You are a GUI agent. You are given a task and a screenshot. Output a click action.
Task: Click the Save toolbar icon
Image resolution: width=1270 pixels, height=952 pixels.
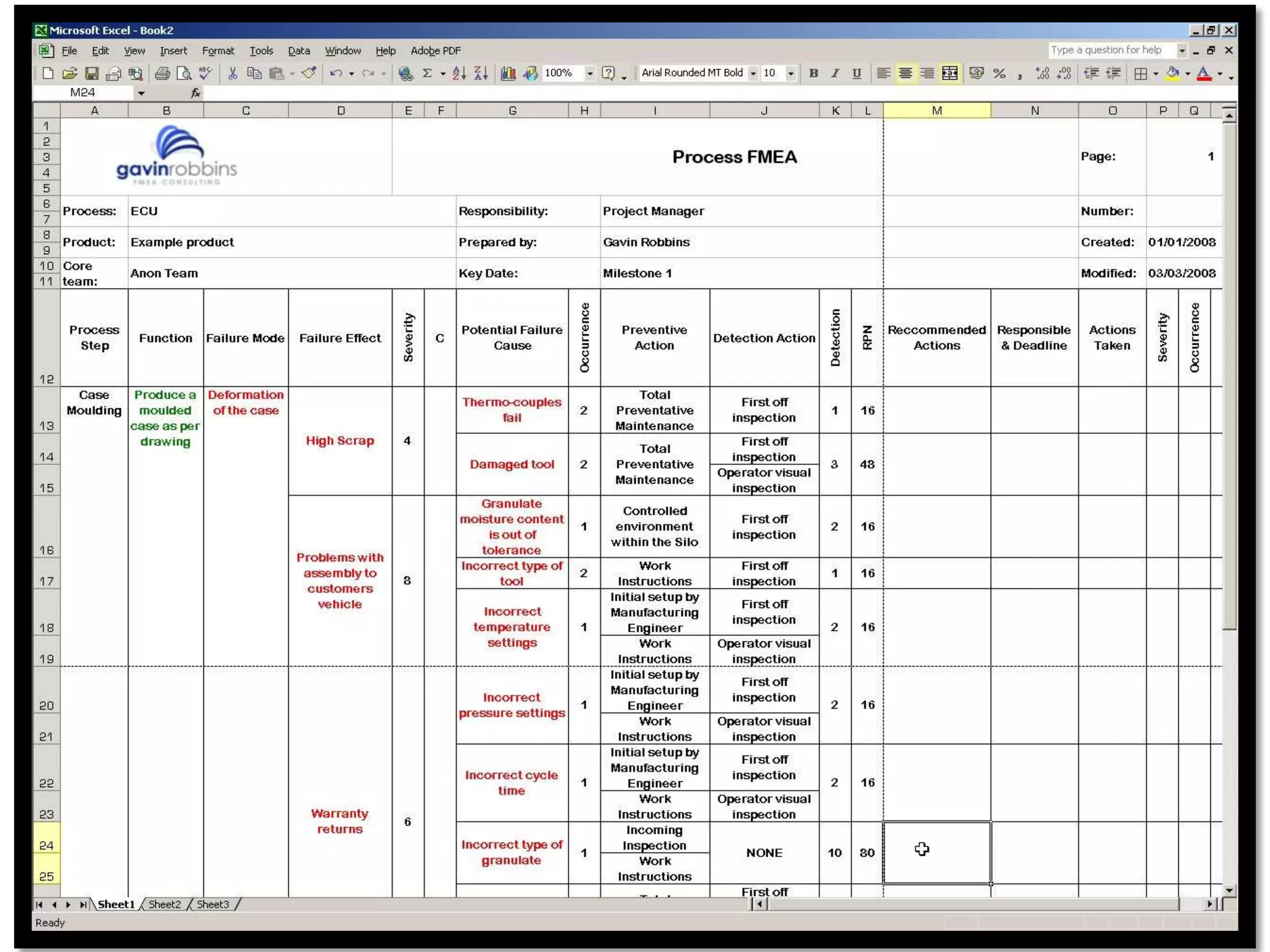point(92,74)
